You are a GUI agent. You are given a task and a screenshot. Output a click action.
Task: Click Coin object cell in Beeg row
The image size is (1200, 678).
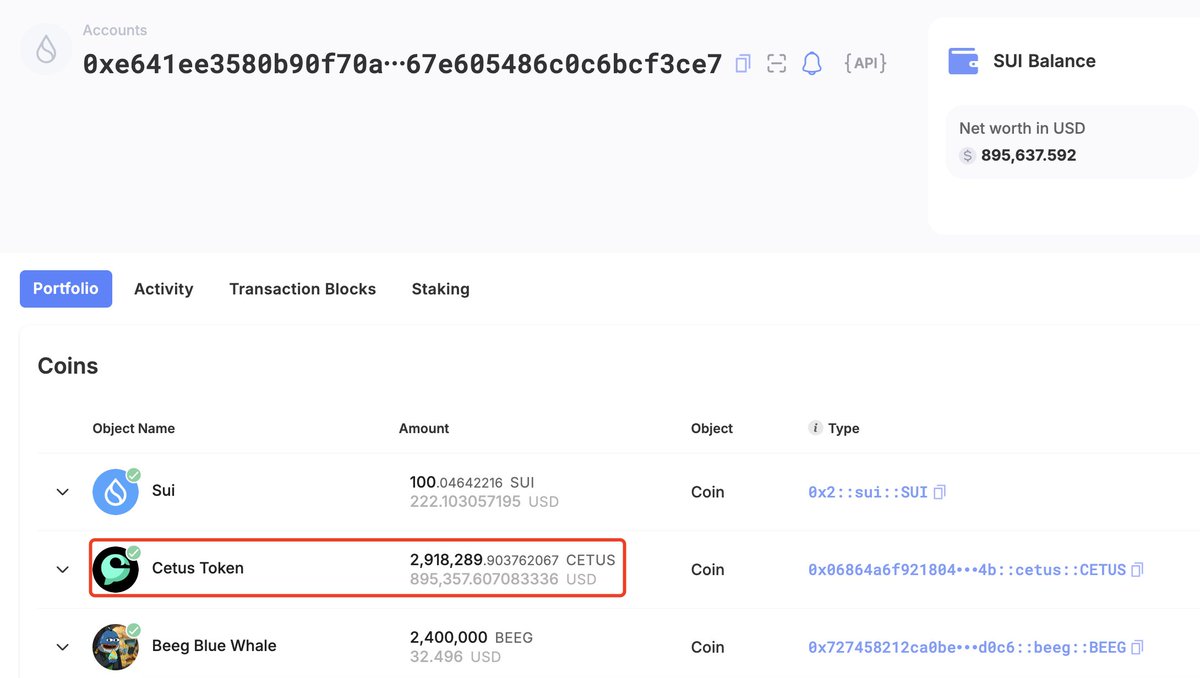[x=707, y=647]
